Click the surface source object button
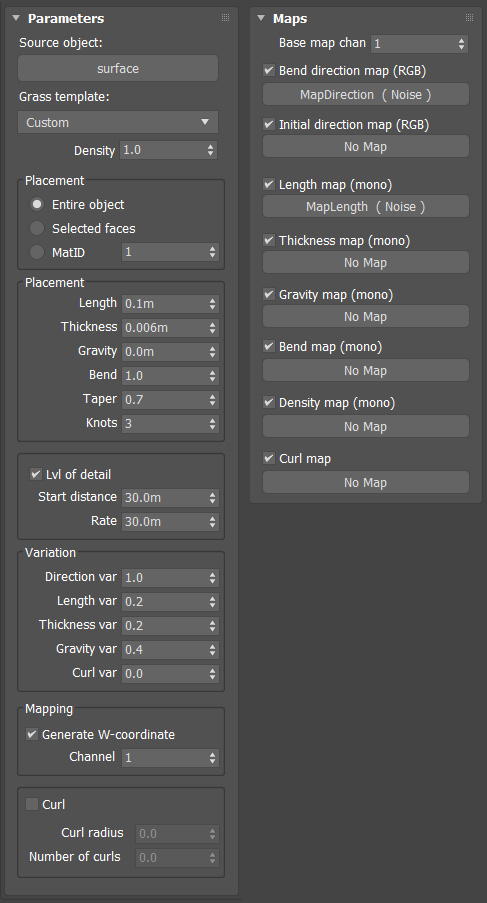Screen dimensions: 487x903 point(118,69)
